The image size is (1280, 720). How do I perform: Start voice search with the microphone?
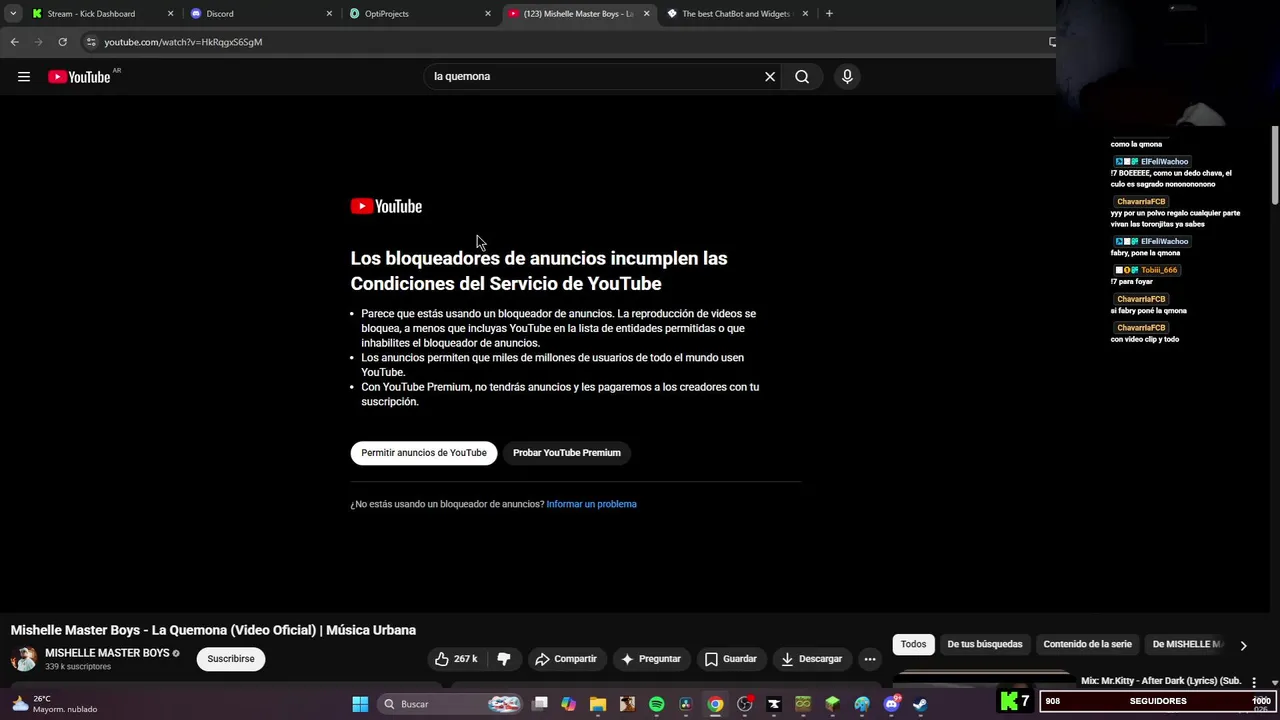click(x=847, y=77)
